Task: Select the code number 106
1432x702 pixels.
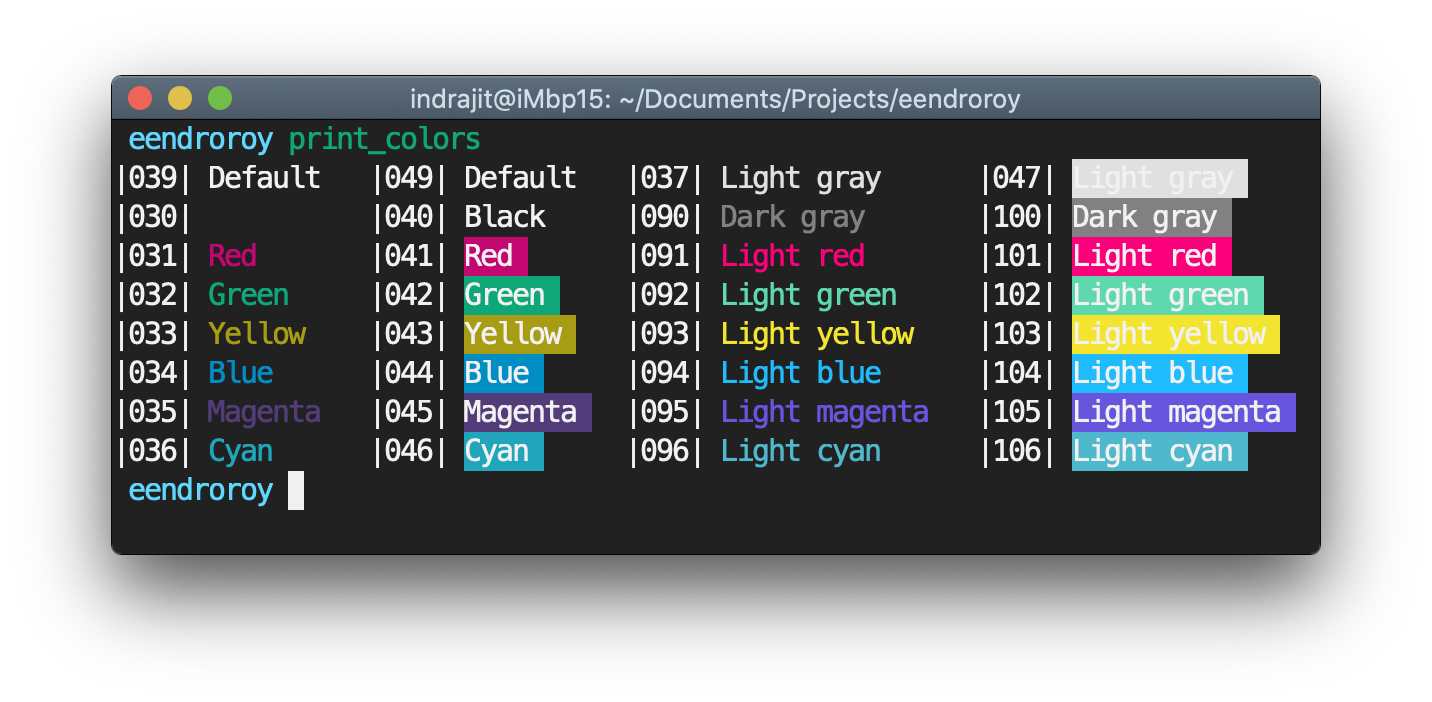Action: coord(1017,451)
